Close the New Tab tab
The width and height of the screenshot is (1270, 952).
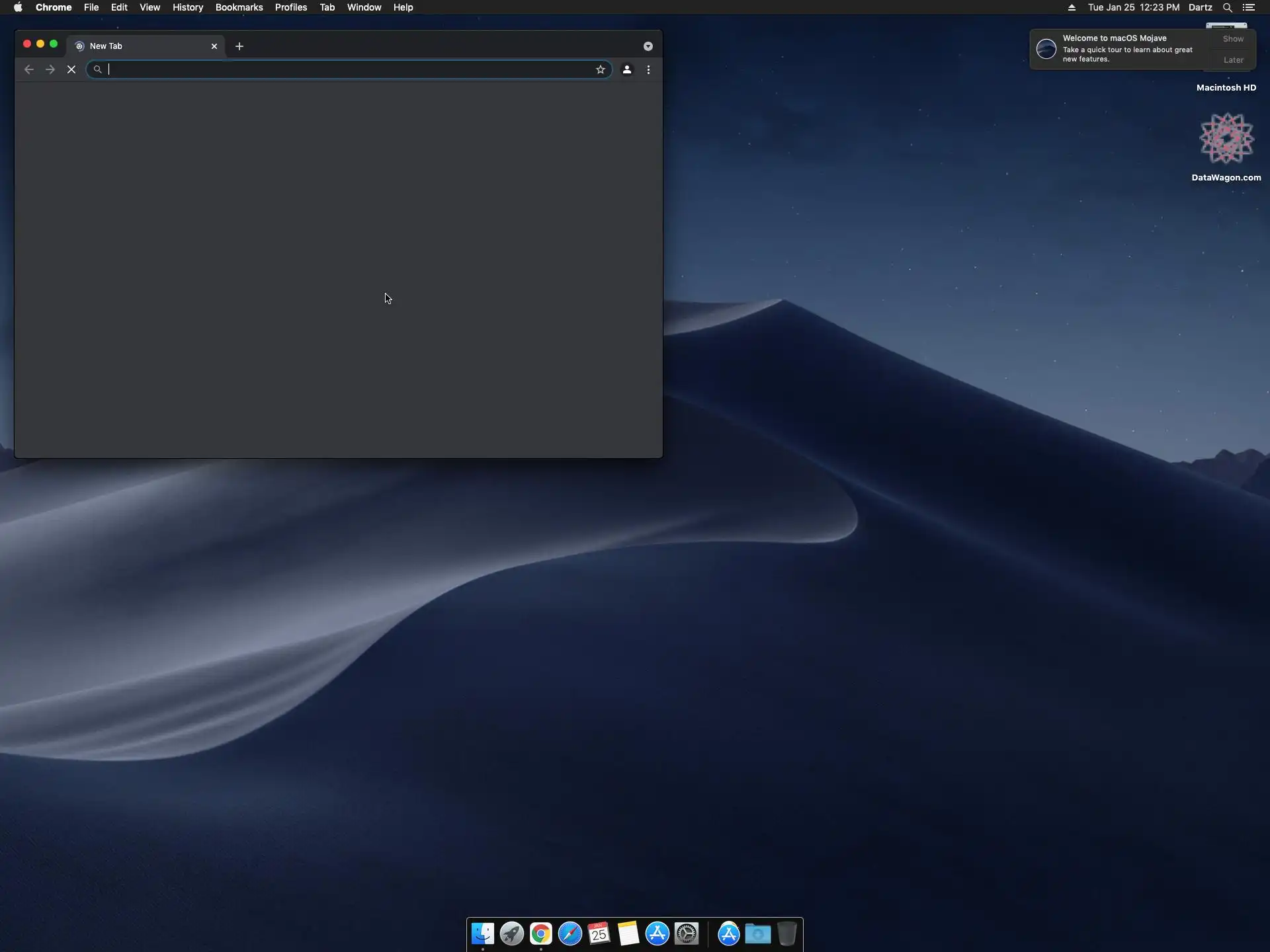(x=214, y=46)
